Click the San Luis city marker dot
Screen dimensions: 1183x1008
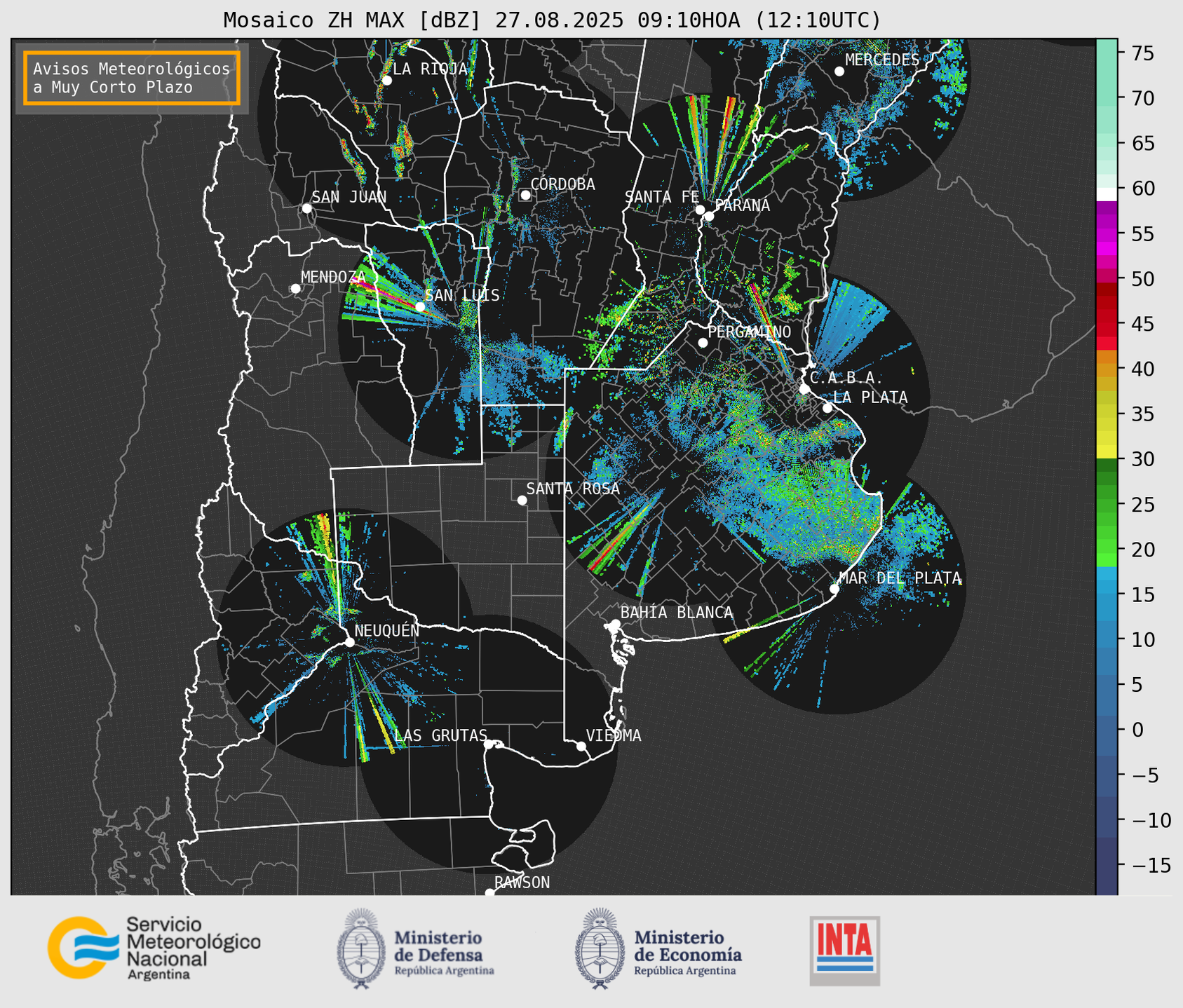(x=419, y=306)
